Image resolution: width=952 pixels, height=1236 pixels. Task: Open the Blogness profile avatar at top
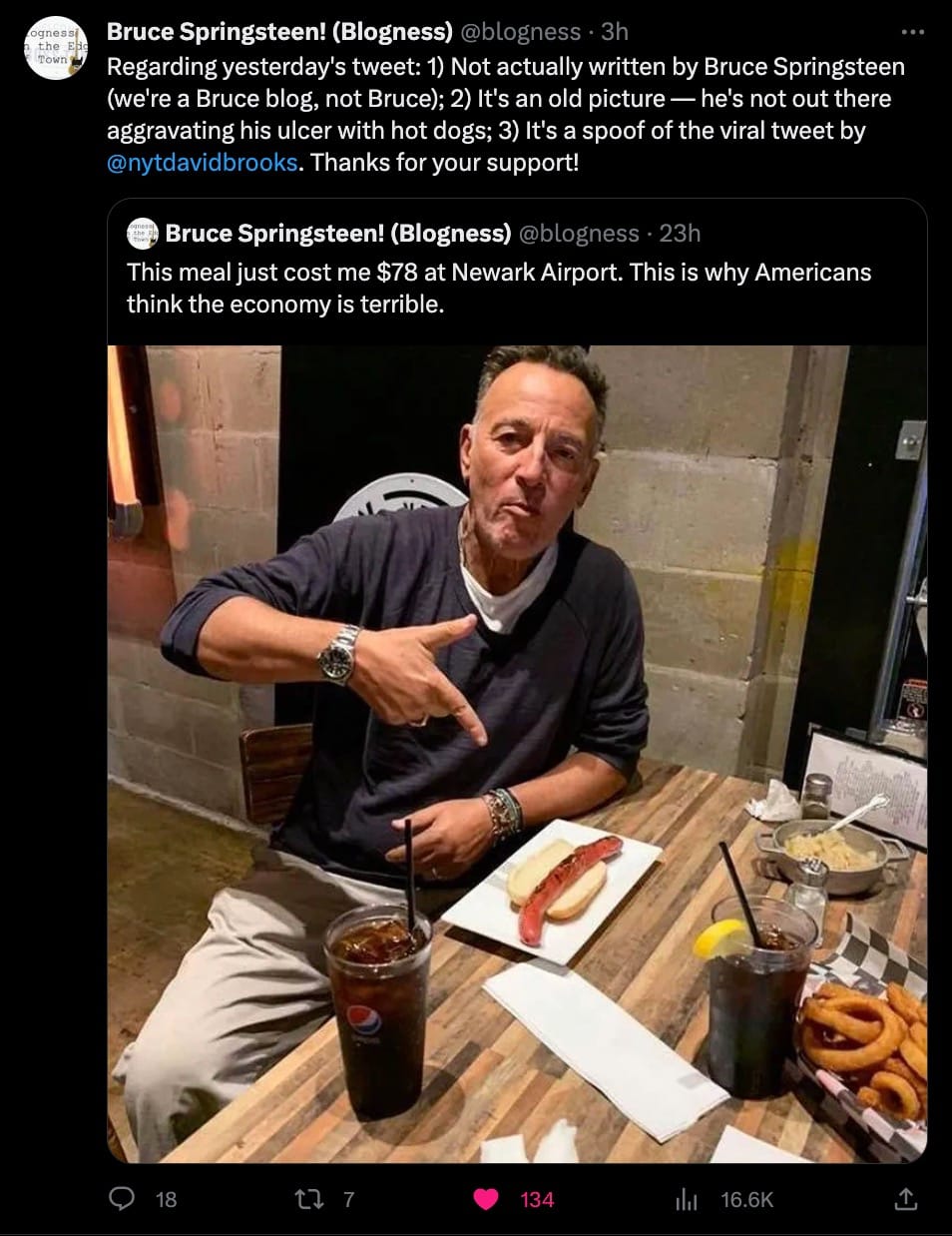[55, 47]
